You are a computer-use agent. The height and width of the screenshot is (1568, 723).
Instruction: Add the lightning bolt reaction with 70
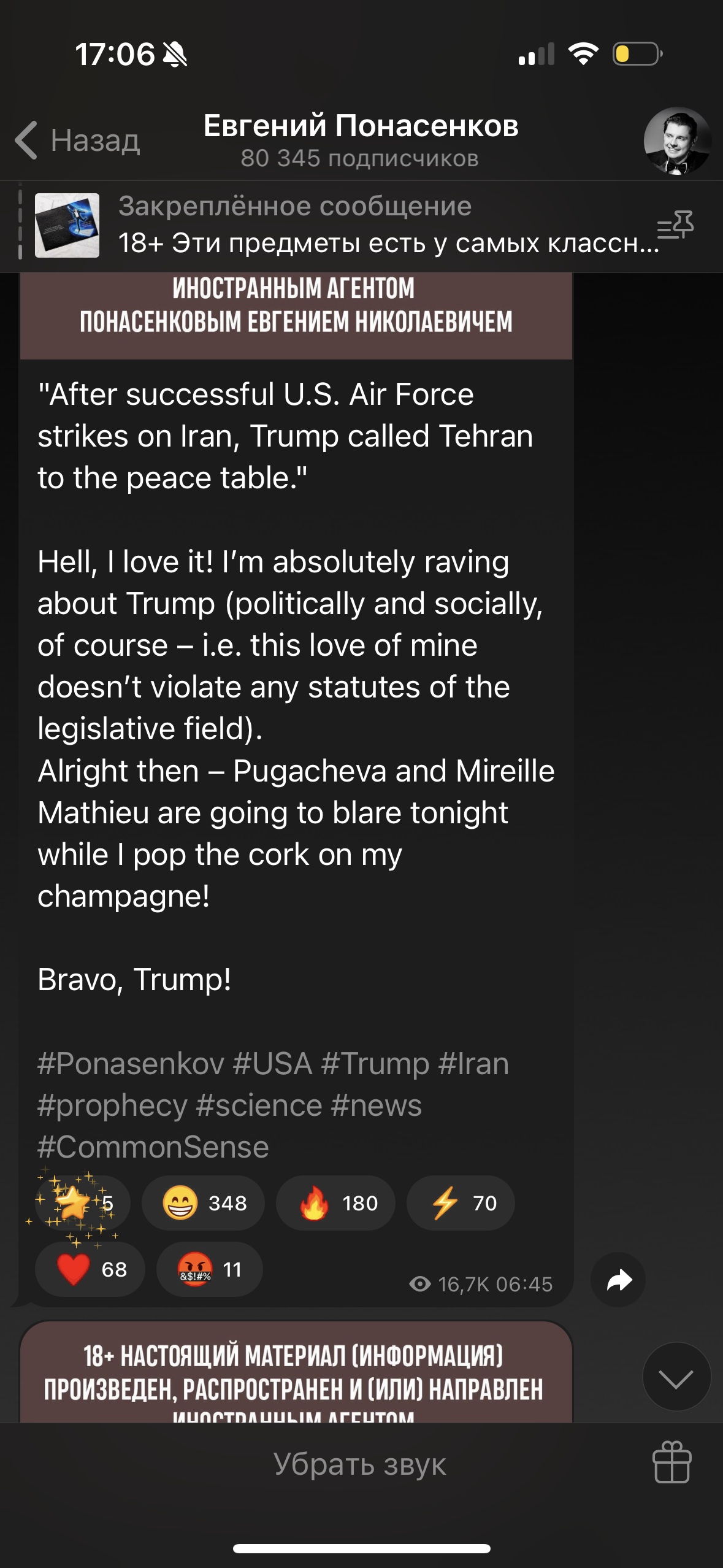pyautogui.click(x=461, y=1203)
